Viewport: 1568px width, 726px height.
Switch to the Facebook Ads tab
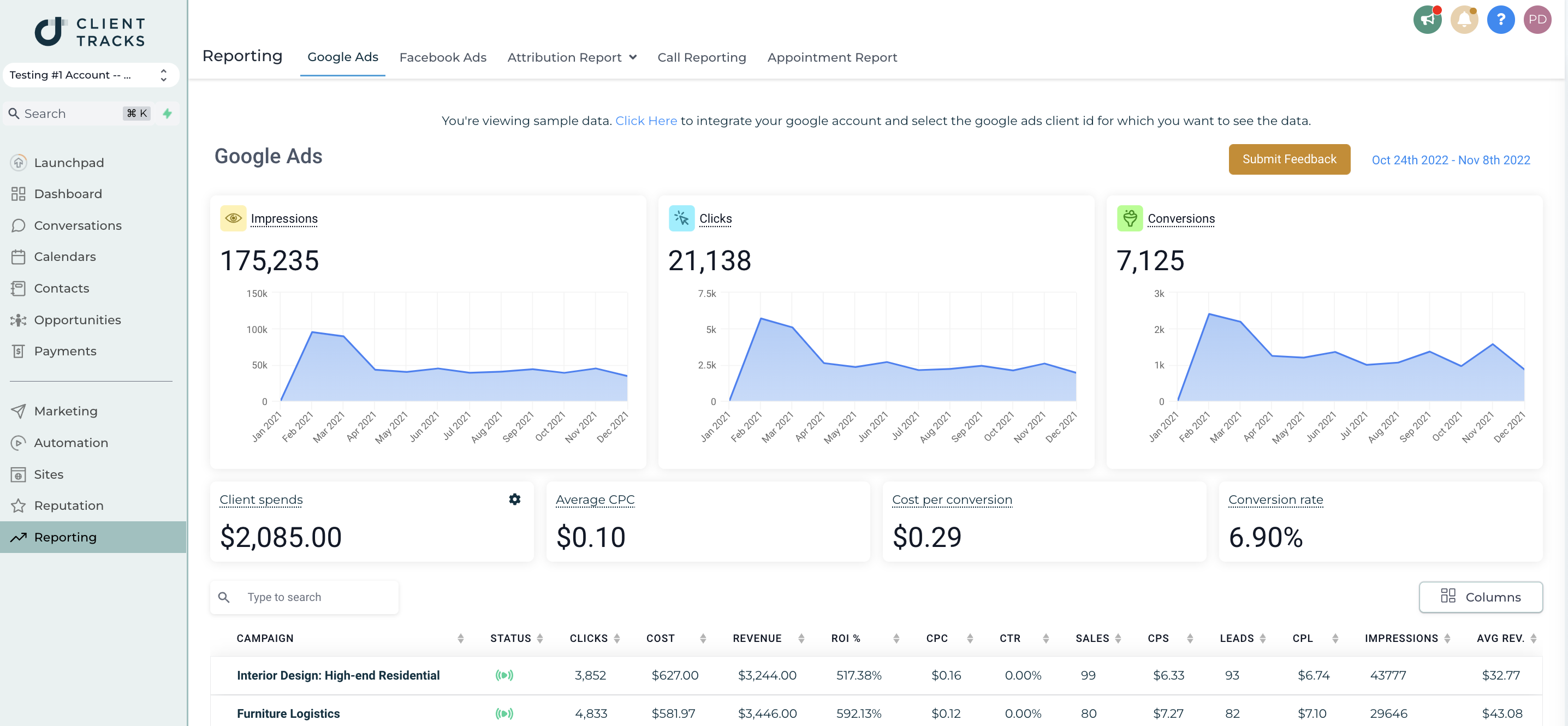443,57
